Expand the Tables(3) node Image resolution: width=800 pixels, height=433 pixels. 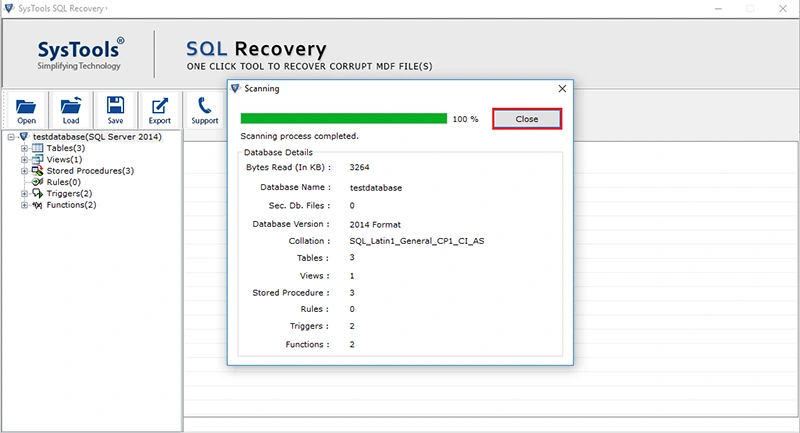24,148
